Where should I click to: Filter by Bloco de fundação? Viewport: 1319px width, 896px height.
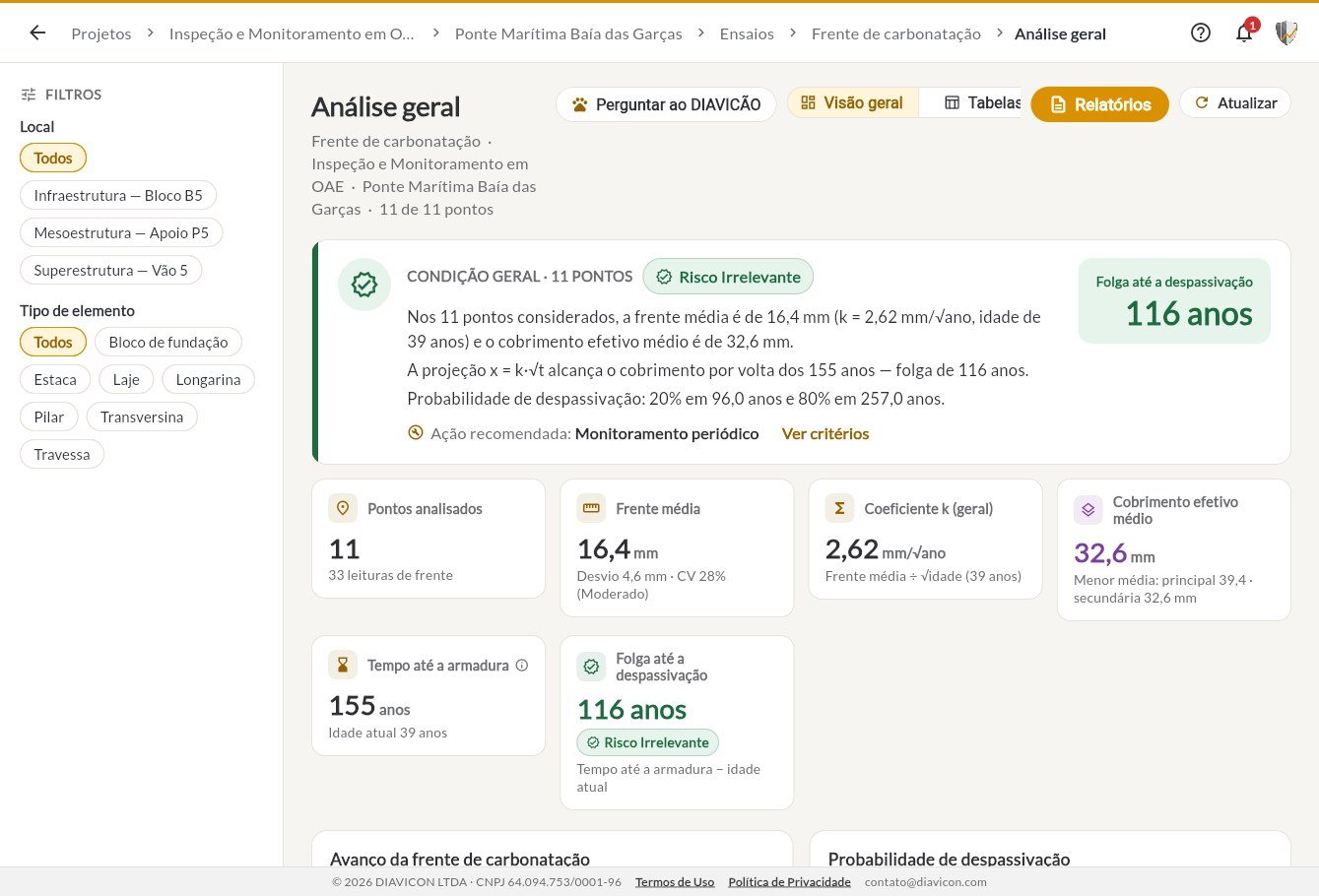pyautogui.click(x=168, y=342)
